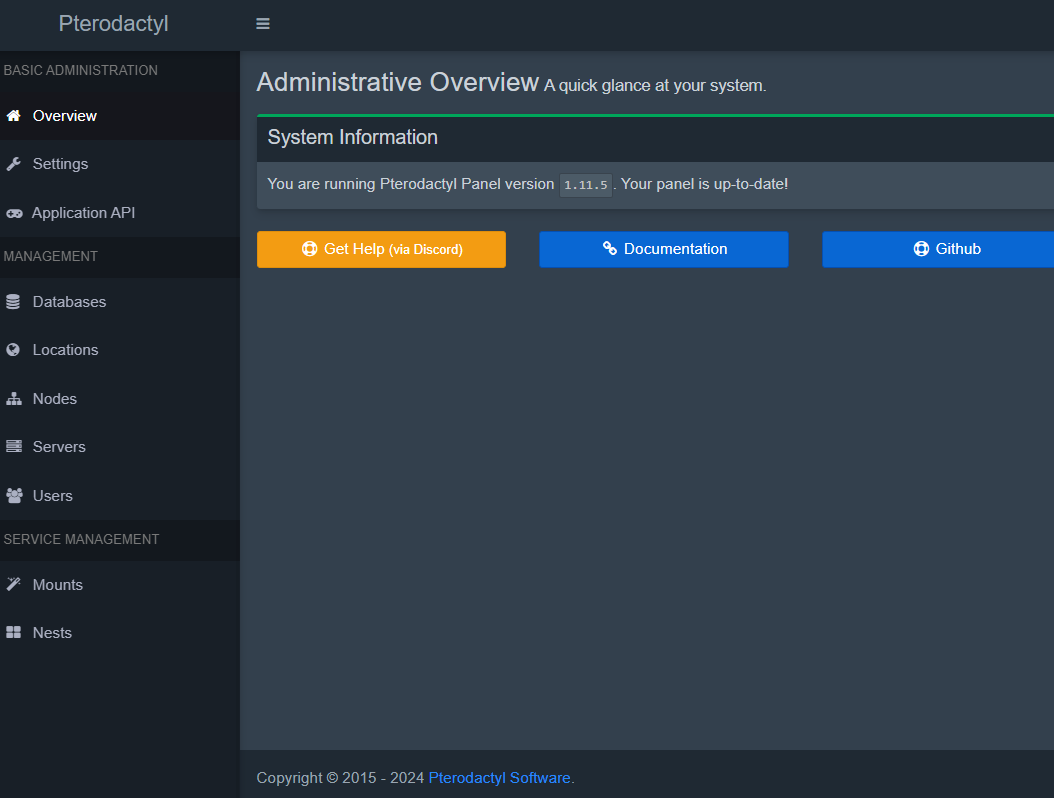Click the lifebuoy icon on Get Help button
Image resolution: width=1054 pixels, height=798 pixels.
309,249
